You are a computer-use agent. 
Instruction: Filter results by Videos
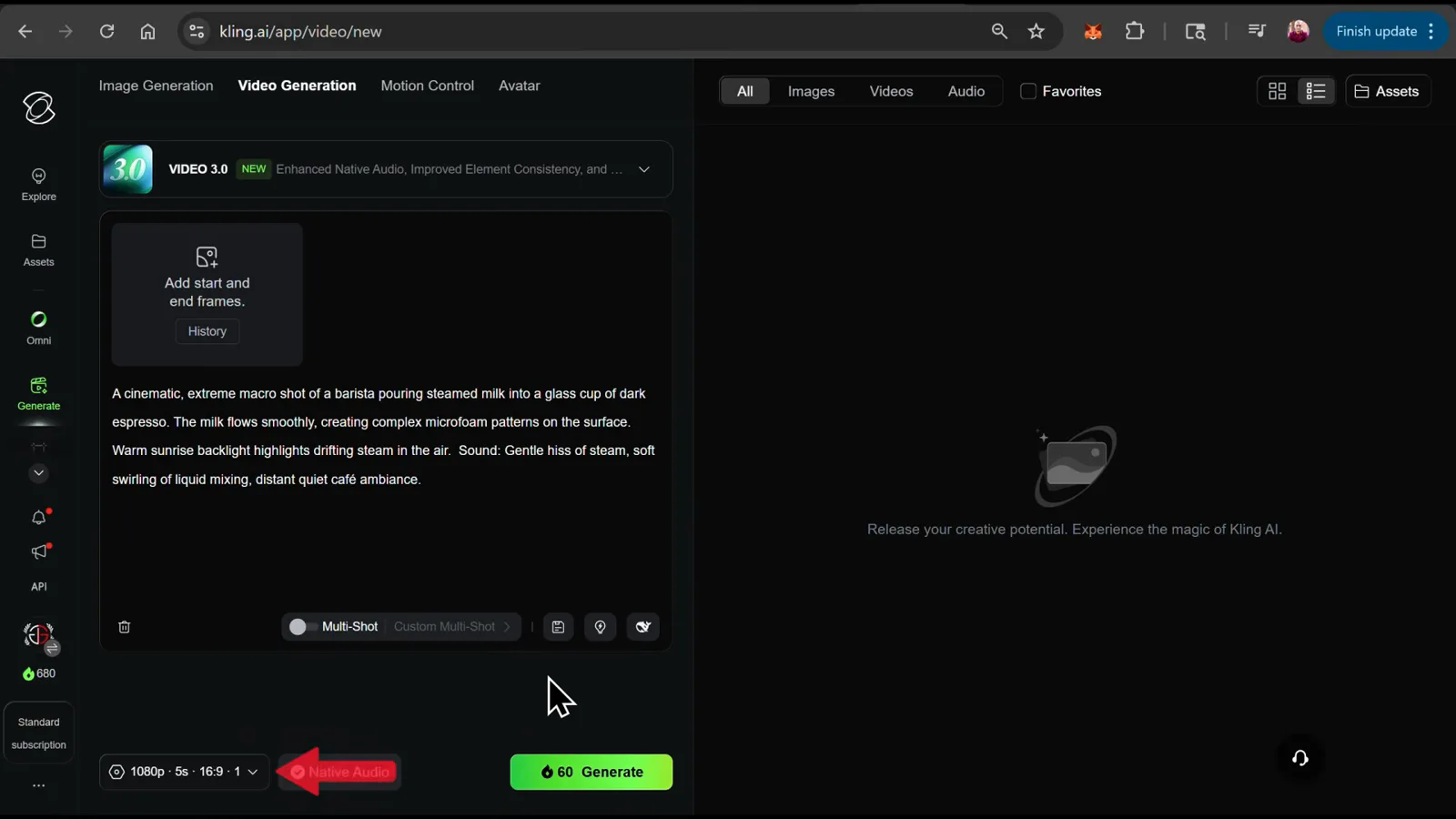click(891, 91)
